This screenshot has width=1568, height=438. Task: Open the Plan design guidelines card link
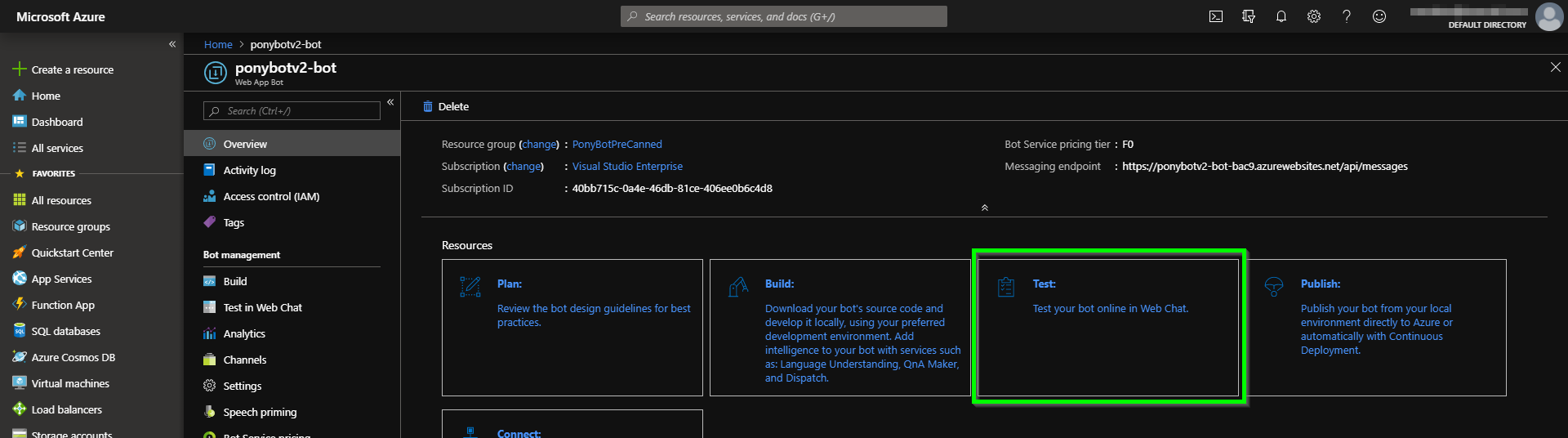(594, 315)
